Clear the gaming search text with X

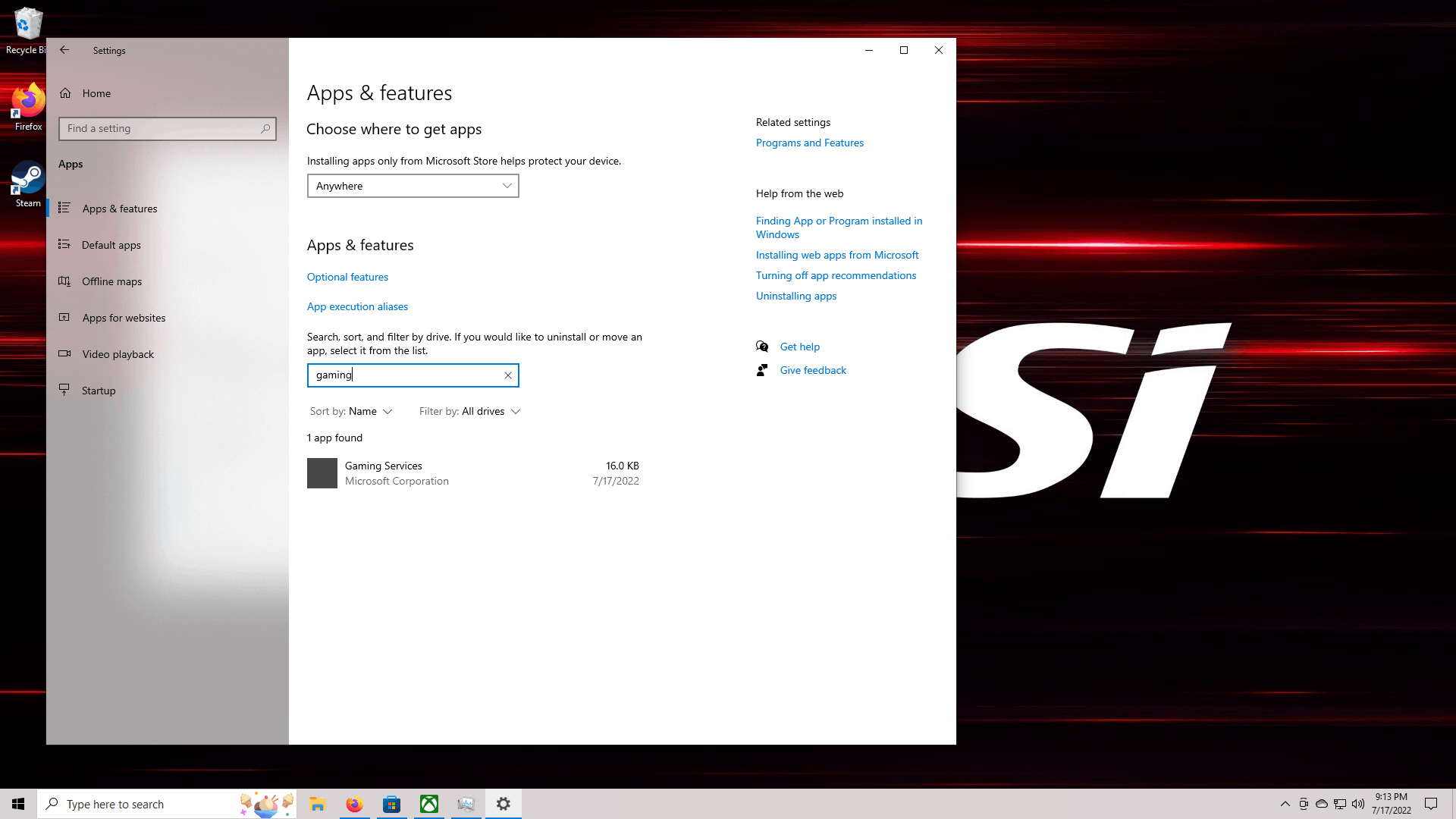tap(508, 375)
